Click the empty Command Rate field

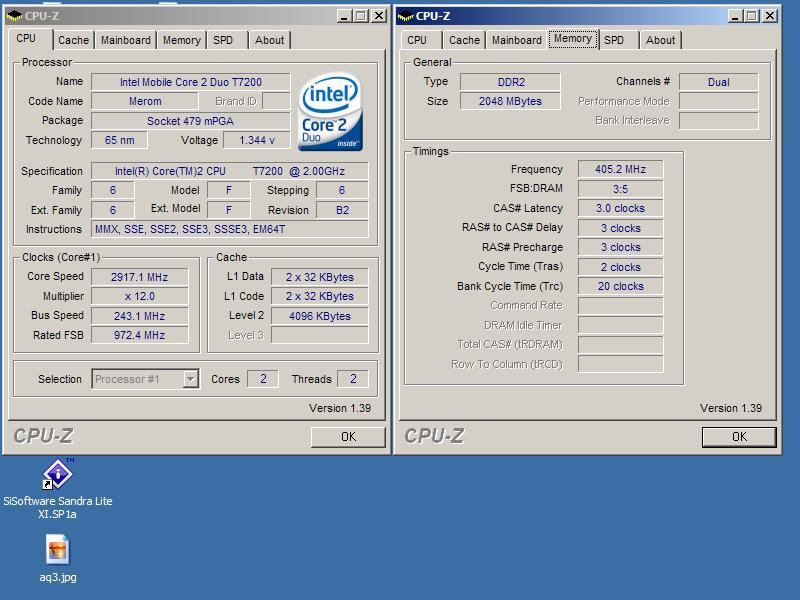pyautogui.click(x=620, y=306)
